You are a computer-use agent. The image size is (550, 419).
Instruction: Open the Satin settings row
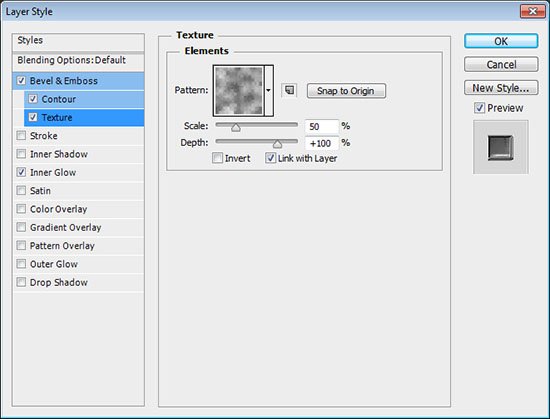(78, 190)
